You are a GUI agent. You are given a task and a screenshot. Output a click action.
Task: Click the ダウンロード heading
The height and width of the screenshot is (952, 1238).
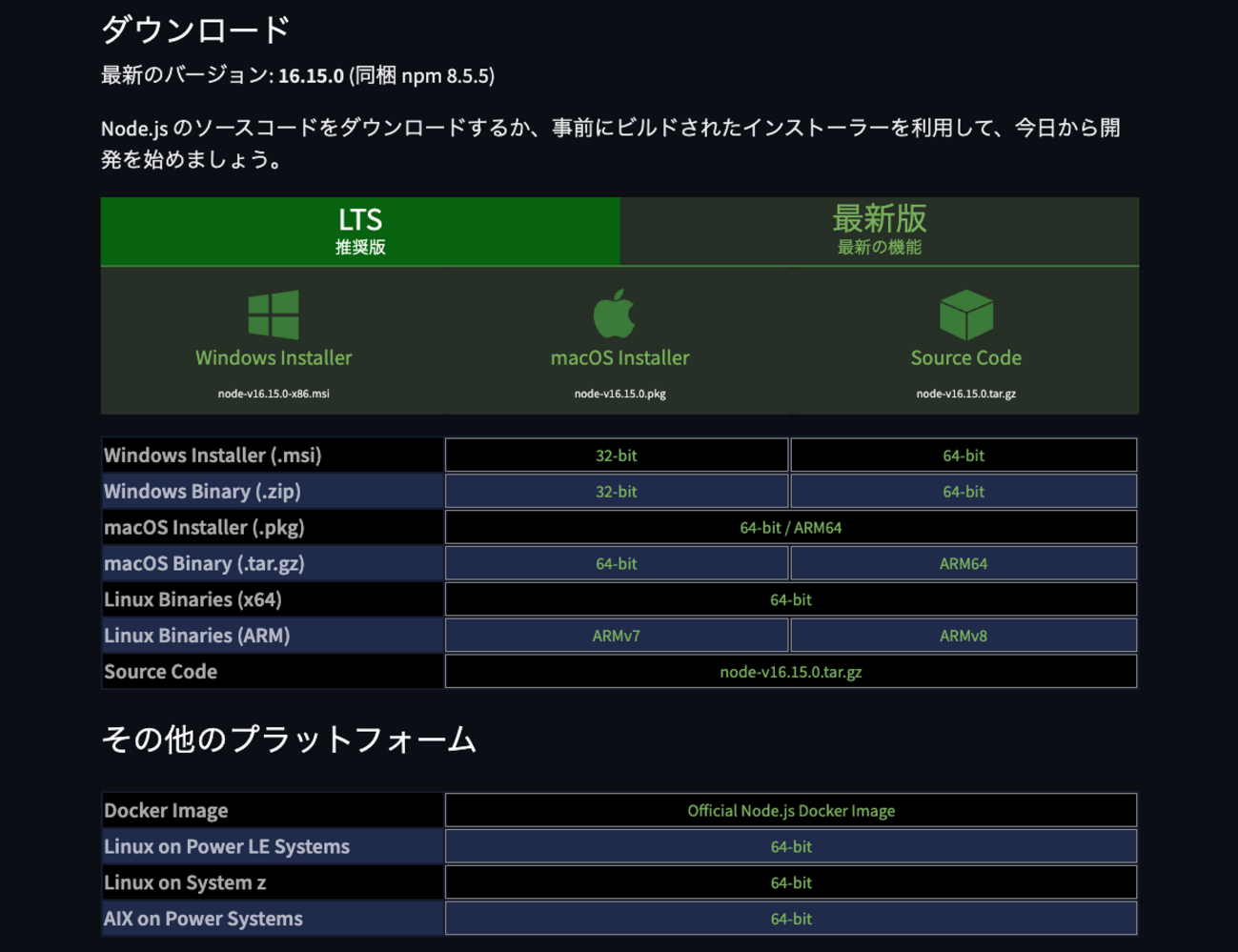(x=195, y=30)
